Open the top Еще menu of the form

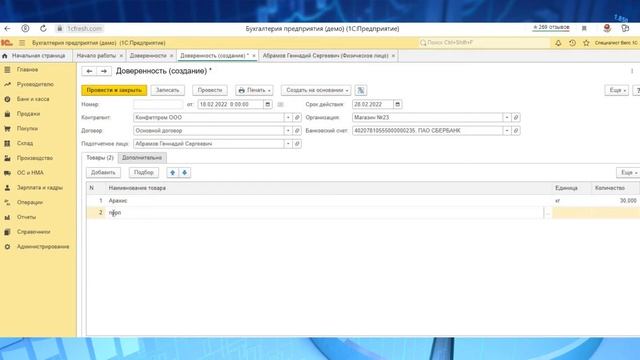click(617, 90)
